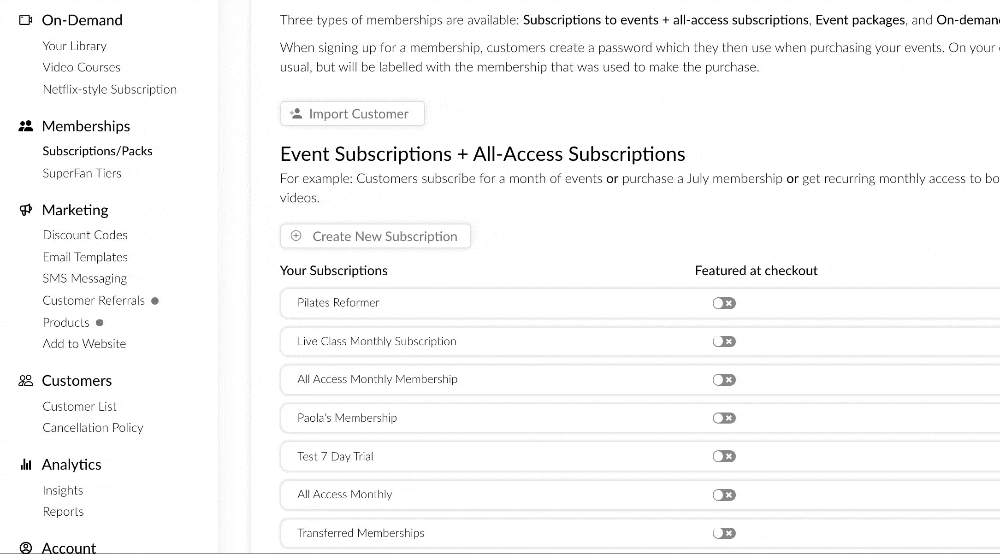Open the Transferred Memberships subscription row

[640, 534]
